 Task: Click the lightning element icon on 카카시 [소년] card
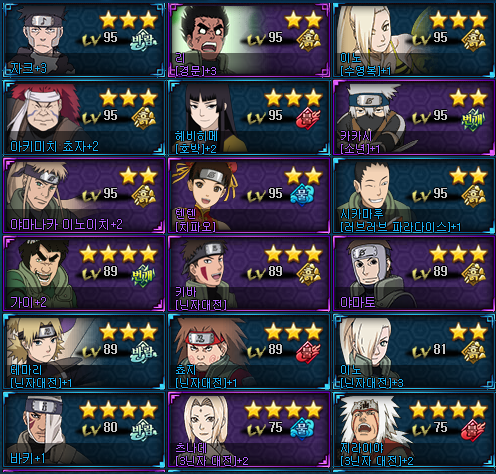tap(473, 119)
